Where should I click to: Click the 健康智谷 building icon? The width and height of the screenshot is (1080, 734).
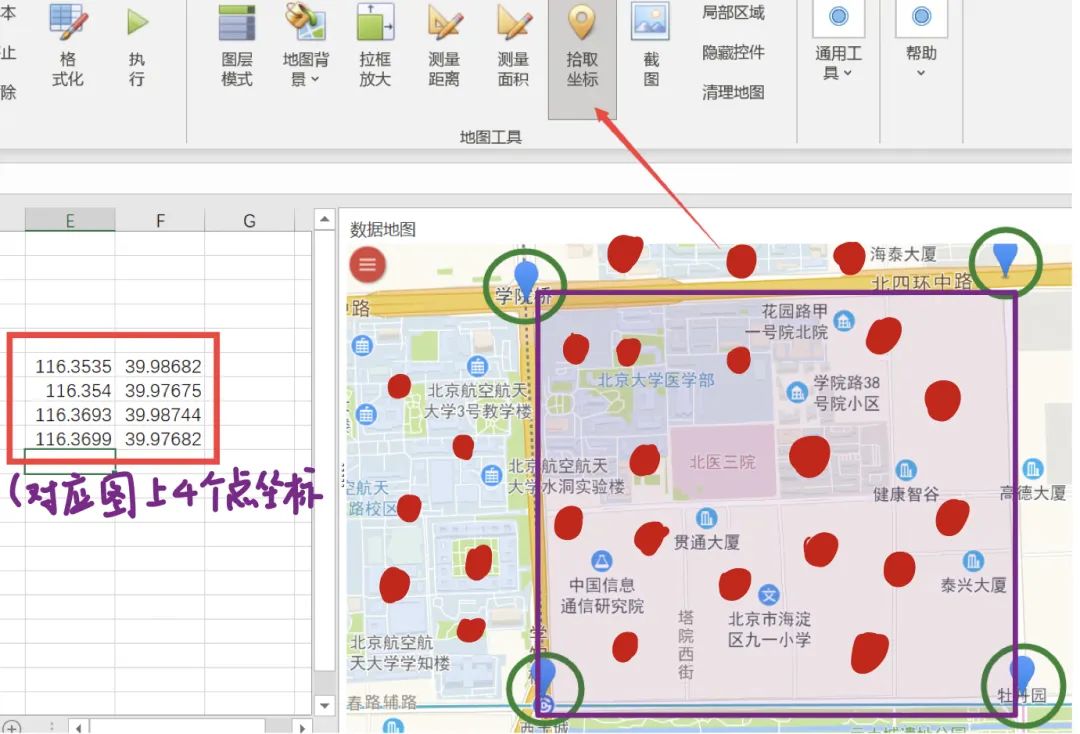[906, 470]
